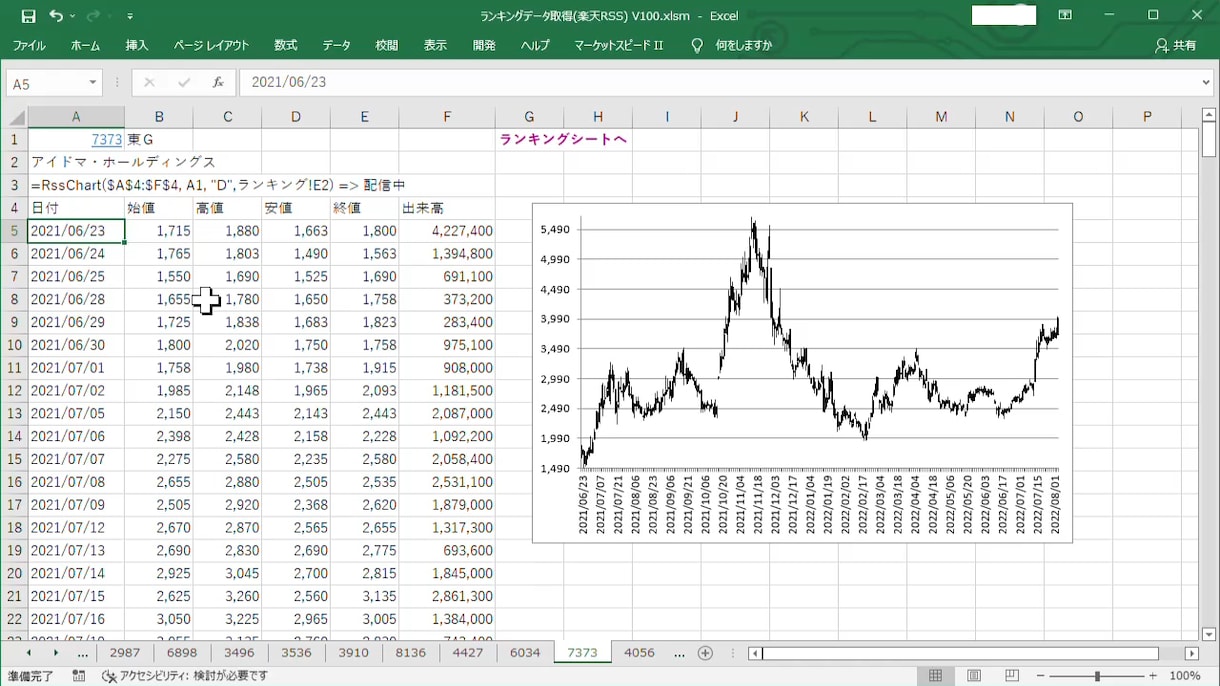Open Customize Quick Access Toolbar dropdown
The width and height of the screenshot is (1220, 686).
click(130, 17)
